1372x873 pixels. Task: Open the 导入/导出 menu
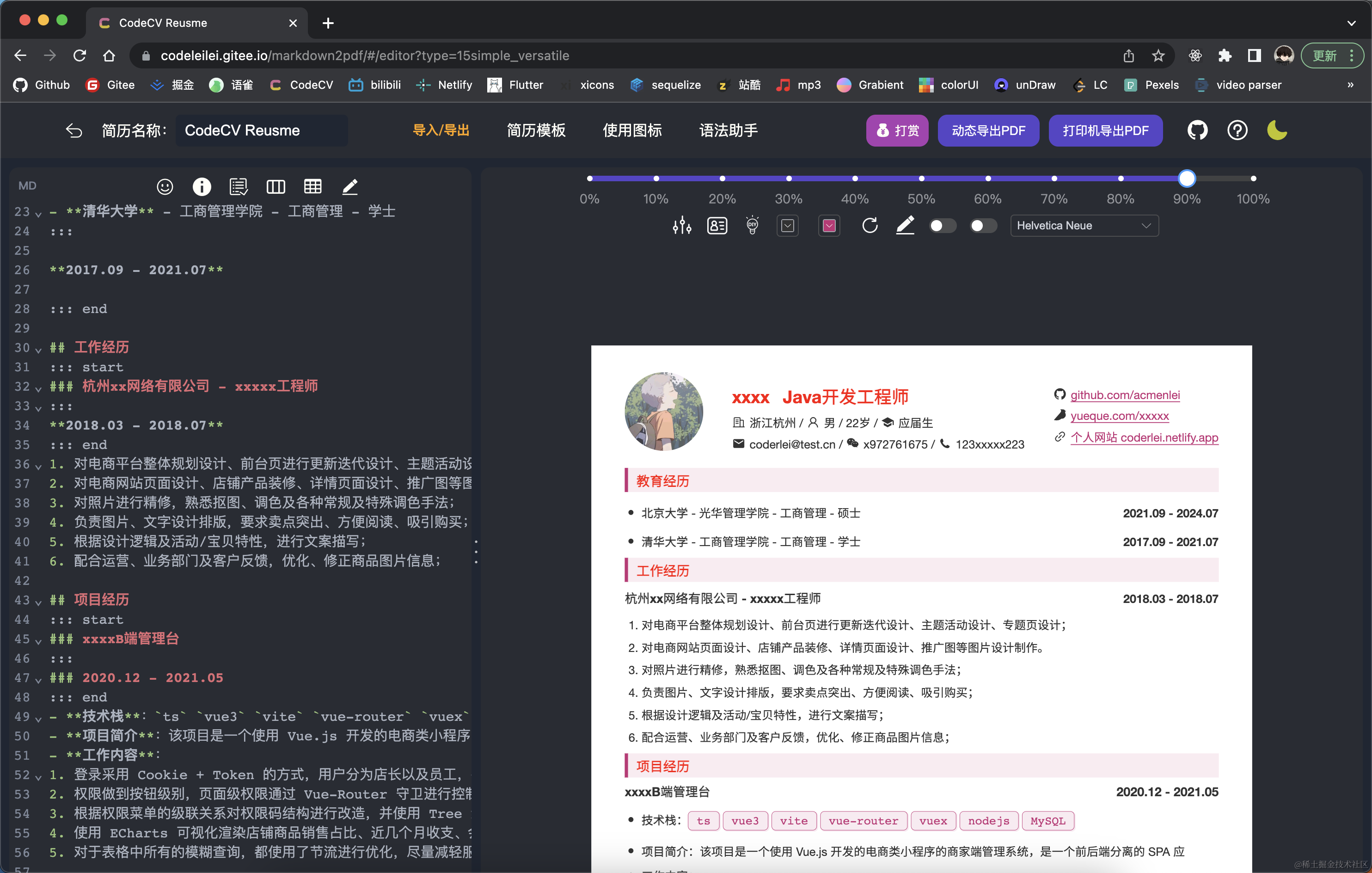coord(441,130)
